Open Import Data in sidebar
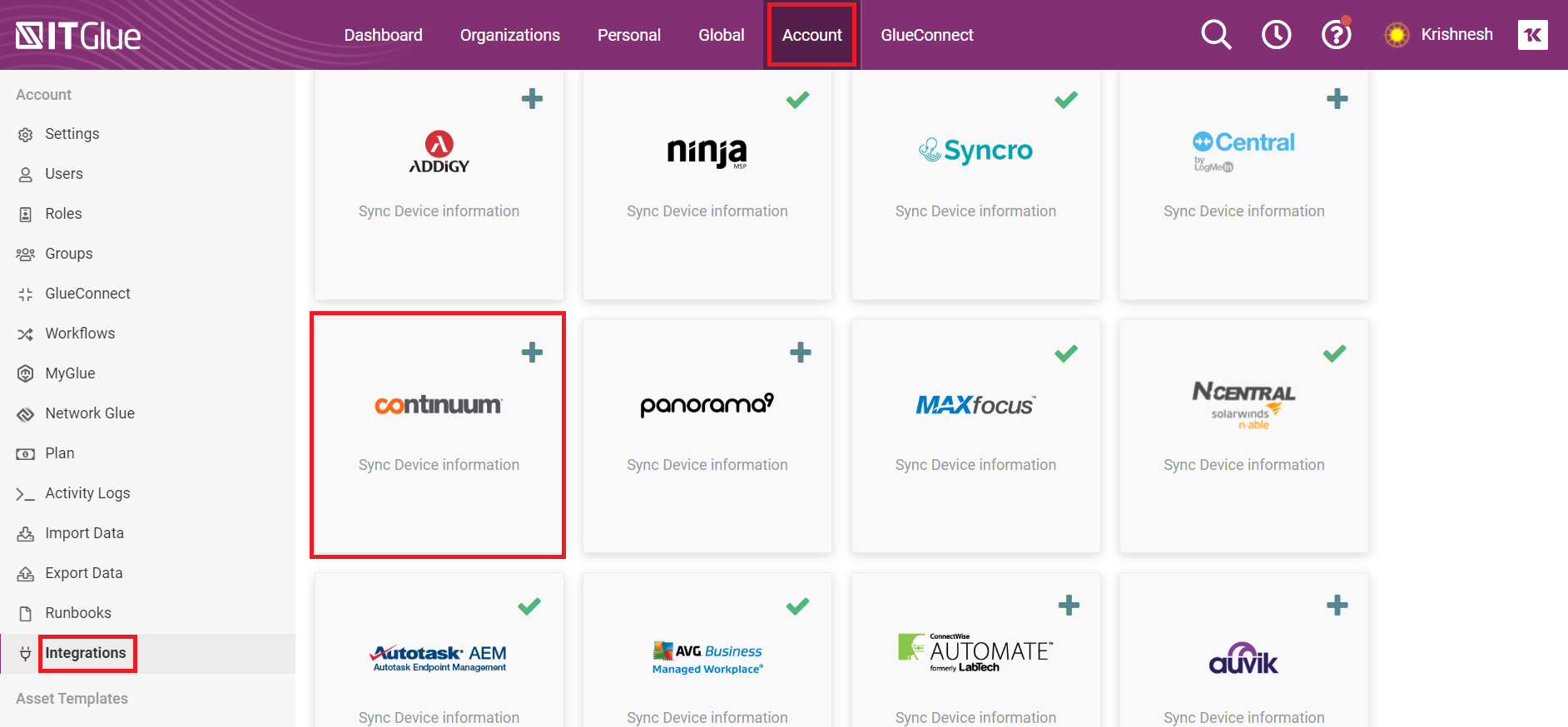The height and width of the screenshot is (727, 1568). [x=84, y=533]
